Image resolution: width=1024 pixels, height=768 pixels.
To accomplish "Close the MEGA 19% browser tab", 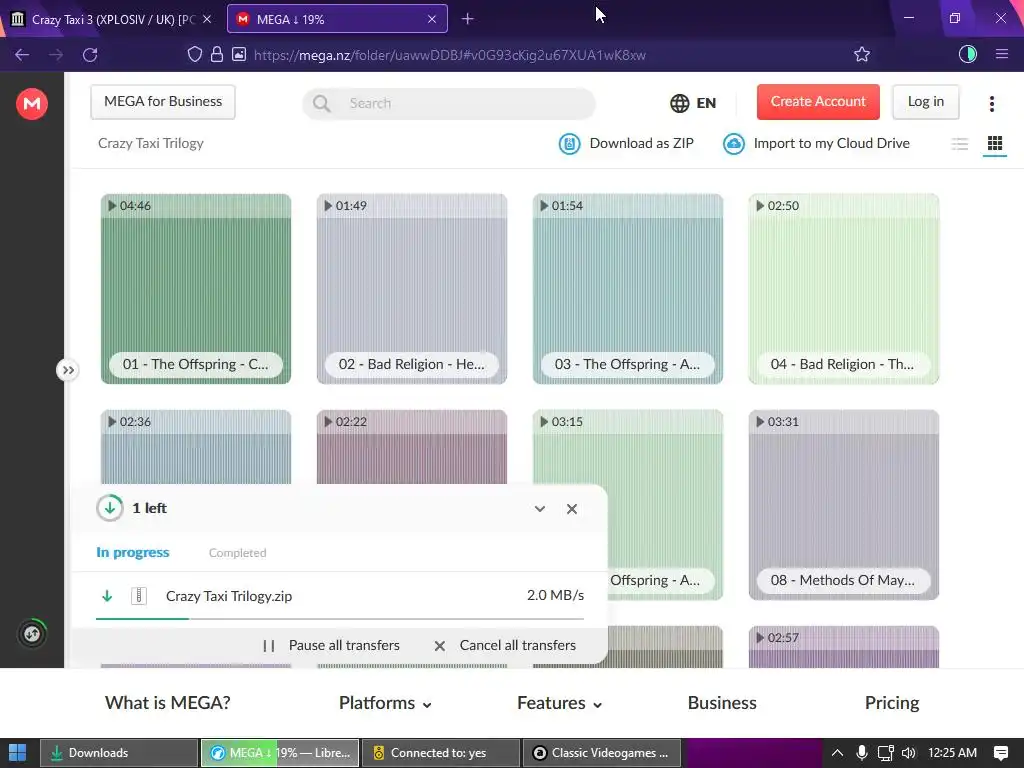I will point(432,19).
